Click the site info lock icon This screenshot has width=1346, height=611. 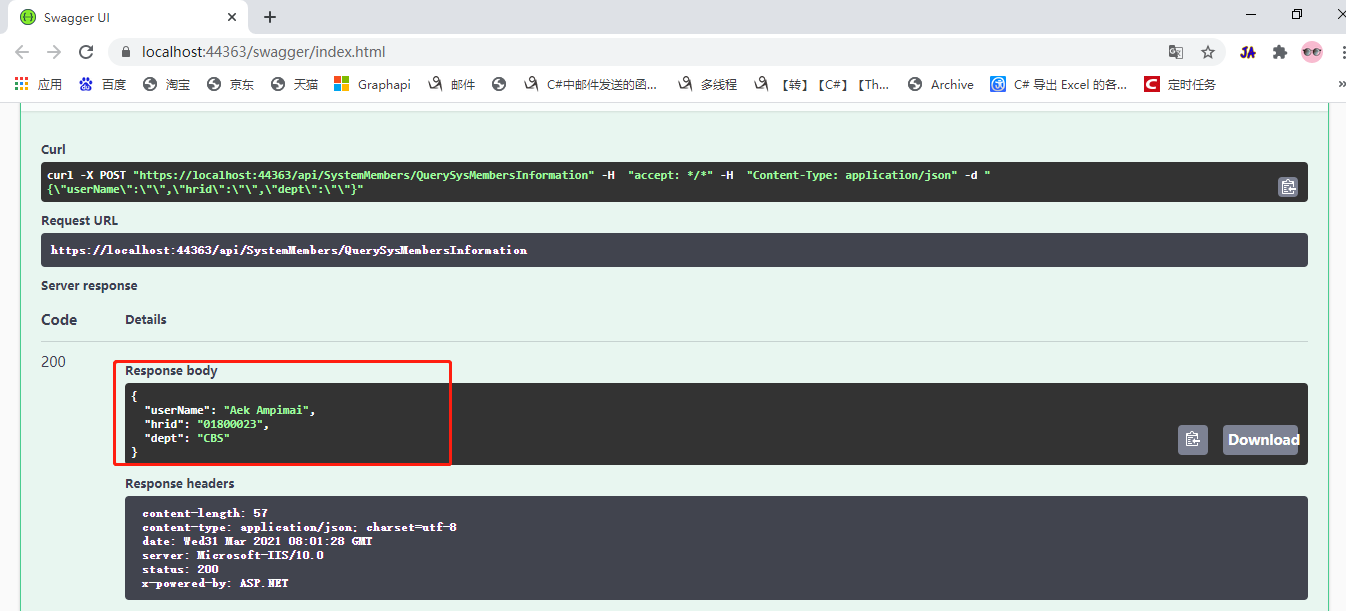click(126, 52)
